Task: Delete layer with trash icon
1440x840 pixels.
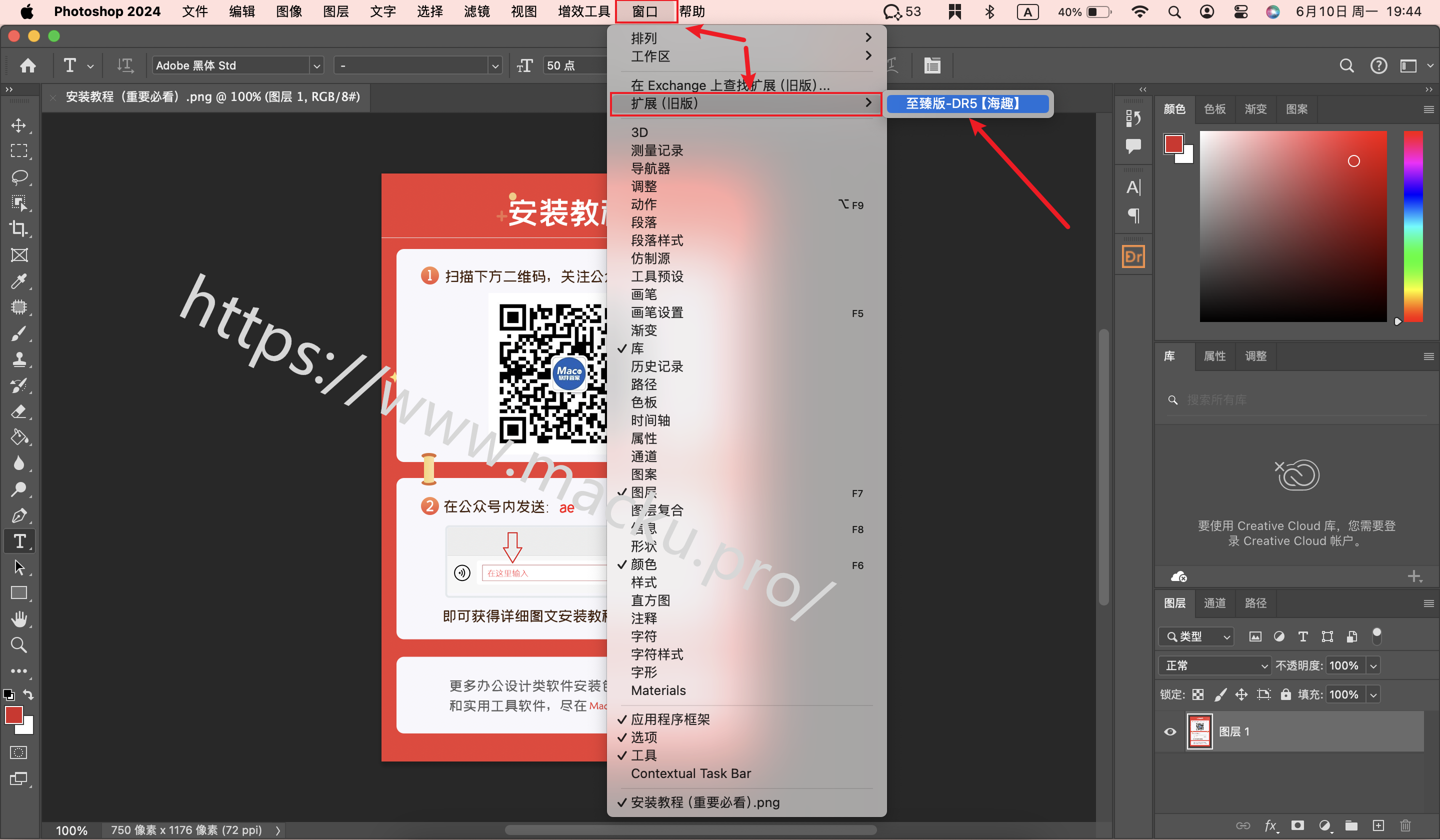Action: click(1405, 825)
